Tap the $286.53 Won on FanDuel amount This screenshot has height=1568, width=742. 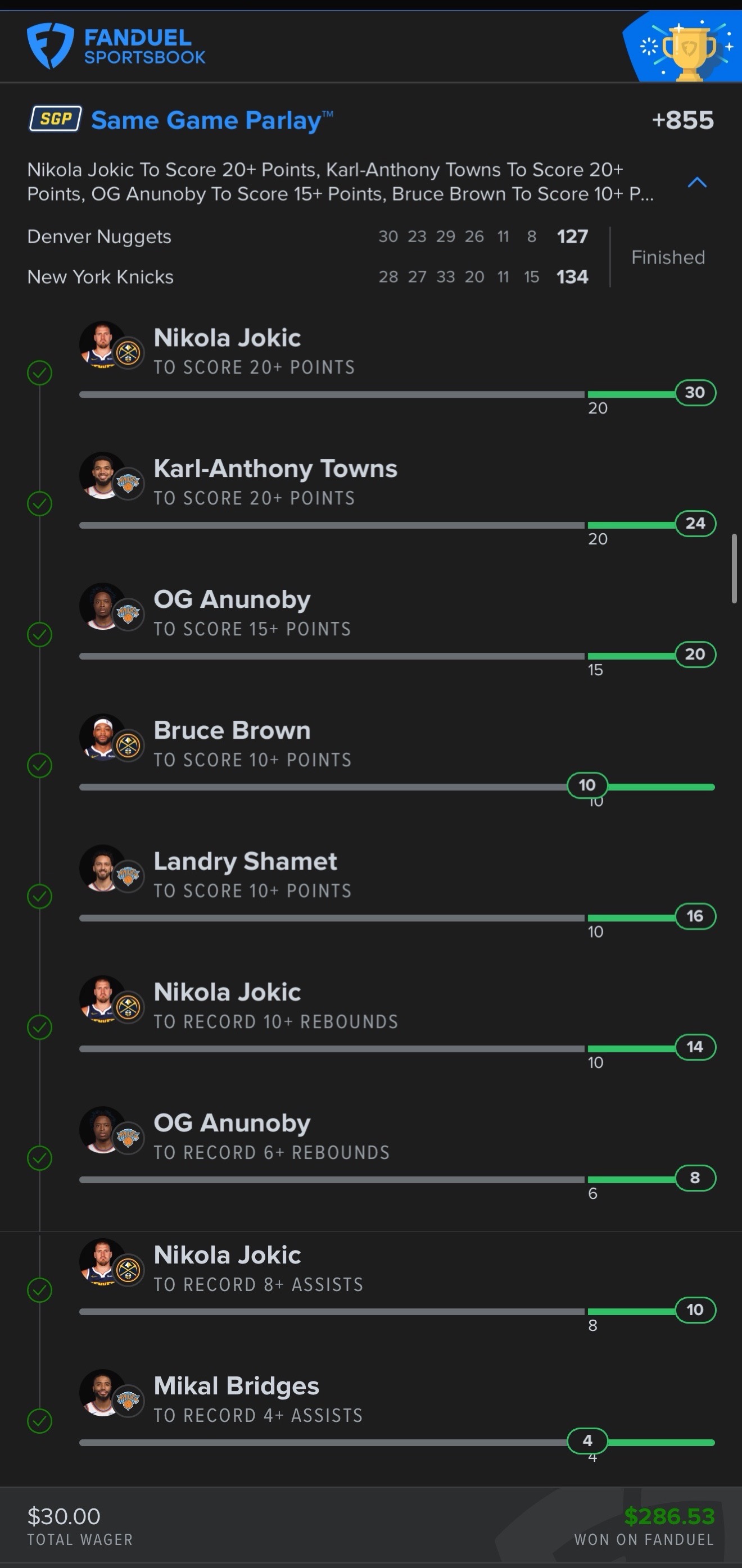click(x=669, y=1516)
